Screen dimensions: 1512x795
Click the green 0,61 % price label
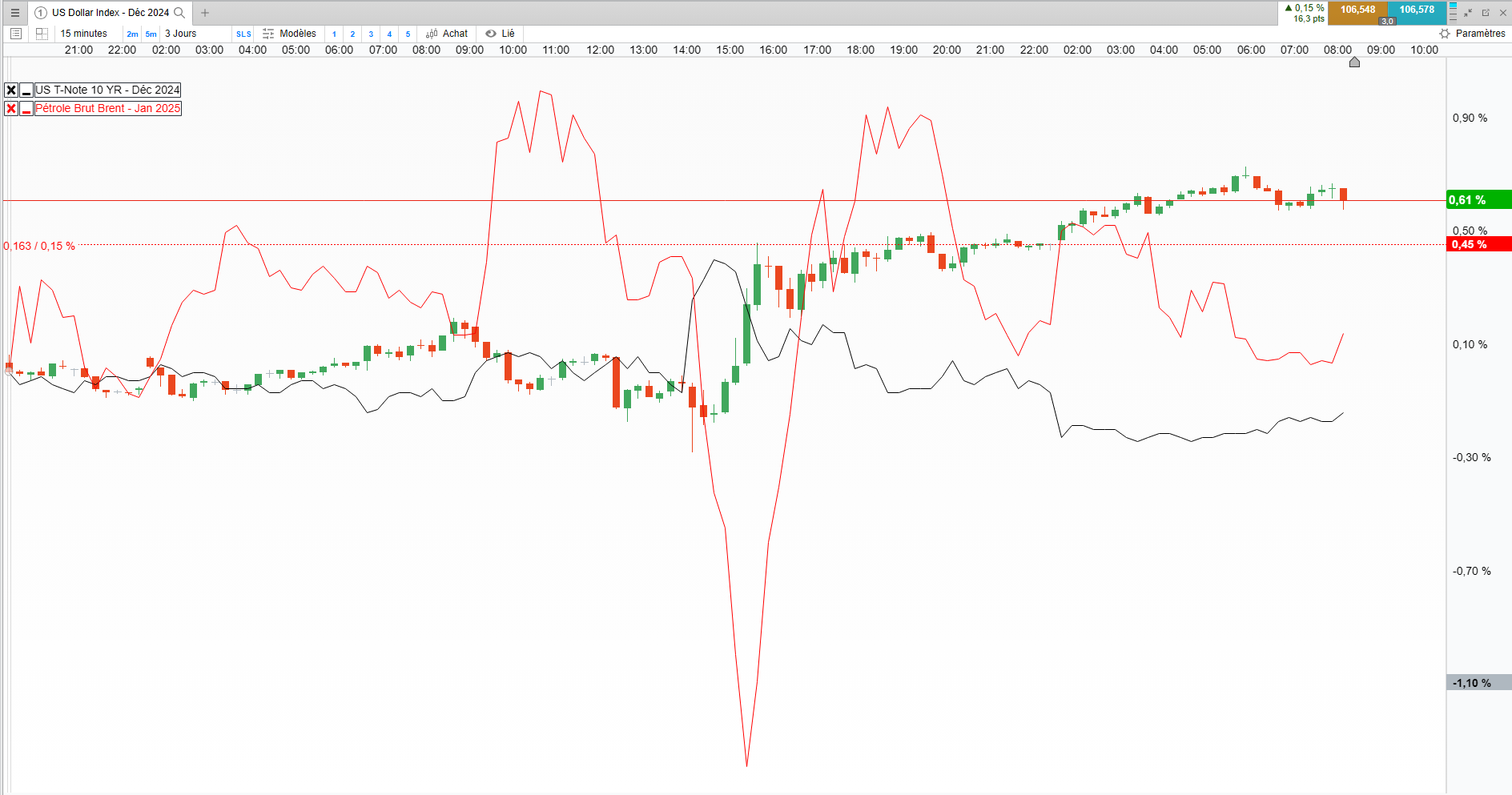coord(1479,200)
